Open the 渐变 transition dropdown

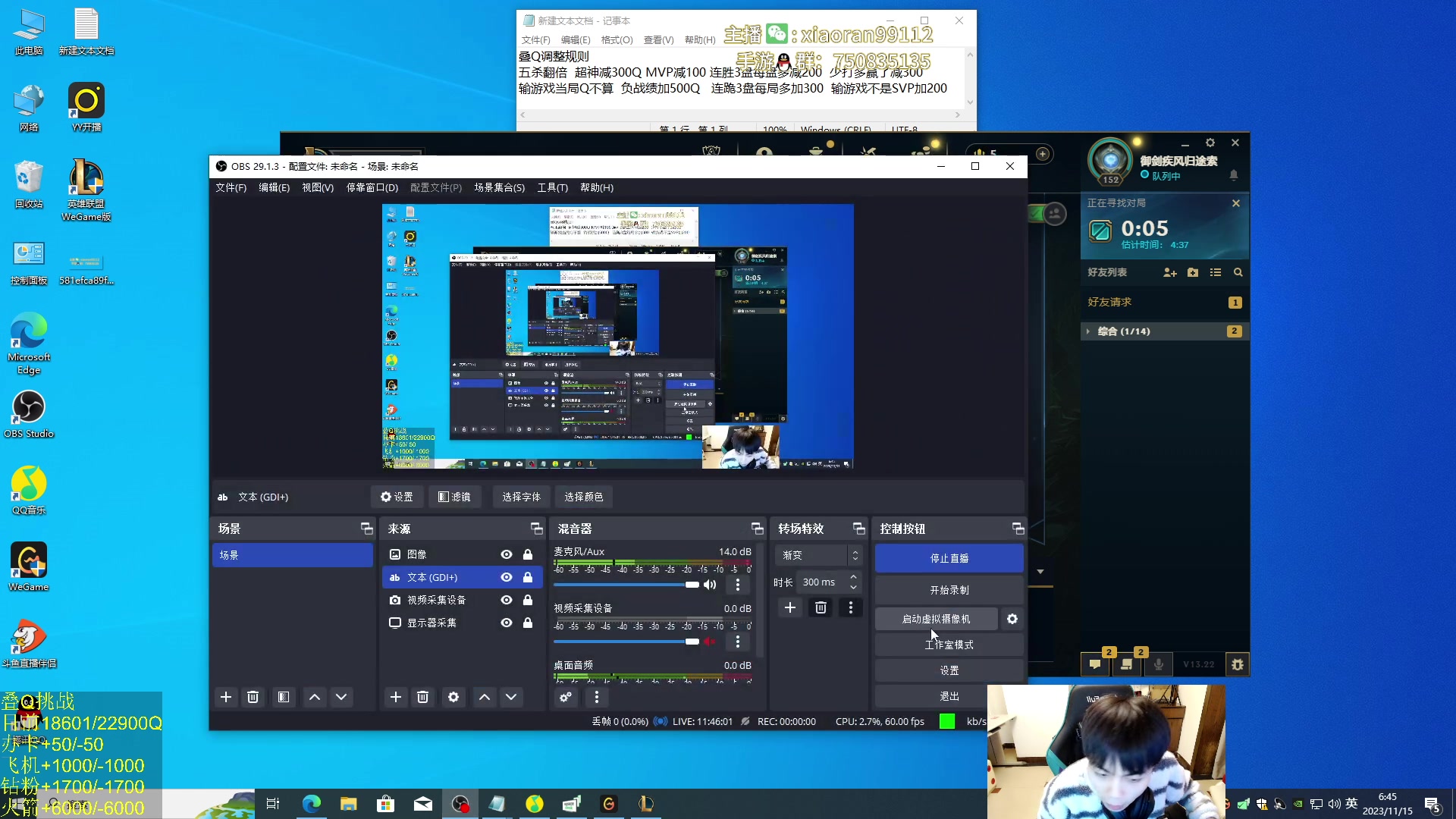pyautogui.click(x=817, y=555)
